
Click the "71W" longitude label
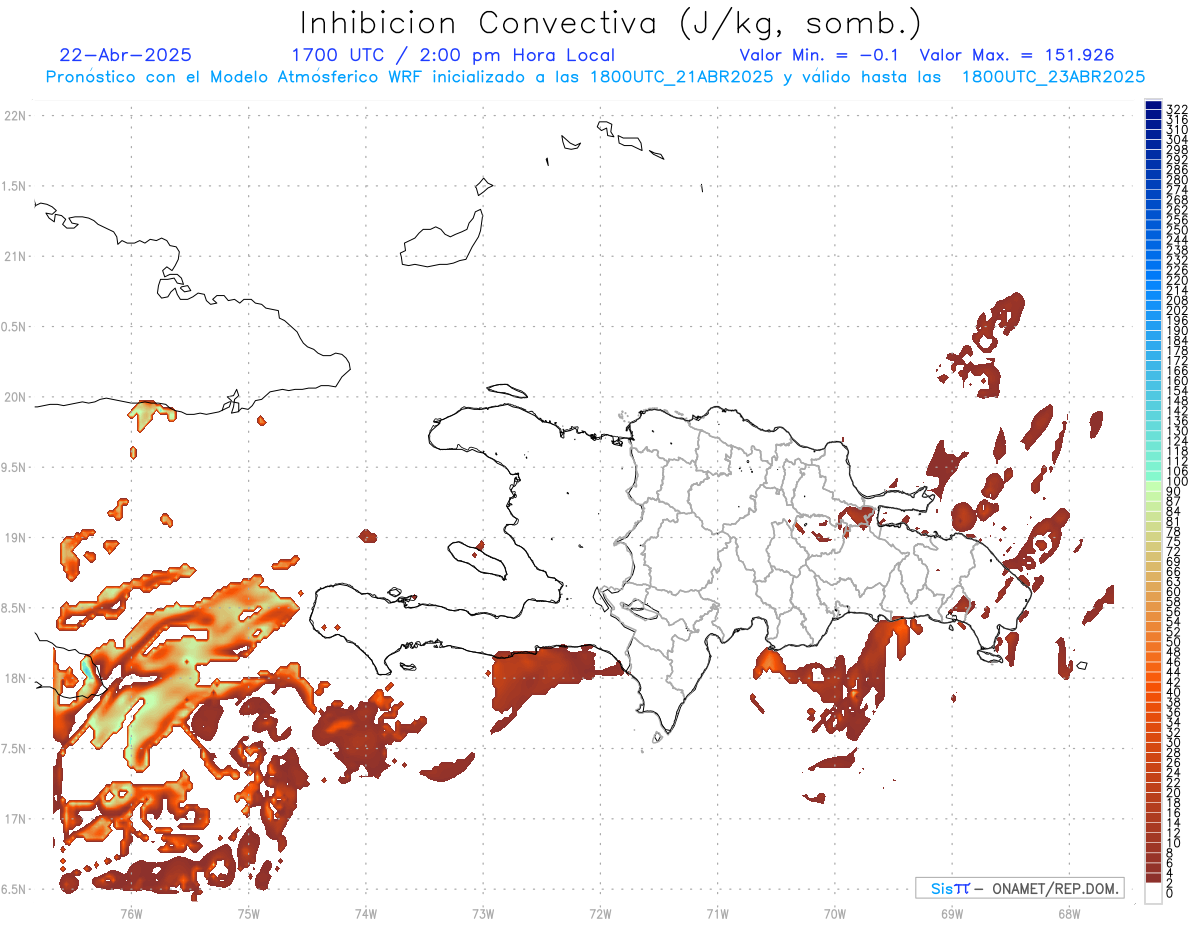tap(717, 913)
